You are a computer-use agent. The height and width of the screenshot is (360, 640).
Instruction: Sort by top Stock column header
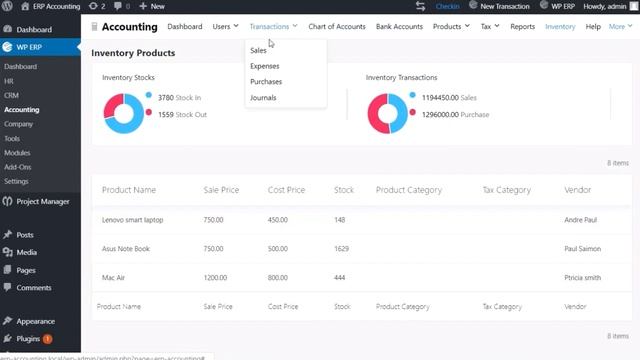click(344, 190)
